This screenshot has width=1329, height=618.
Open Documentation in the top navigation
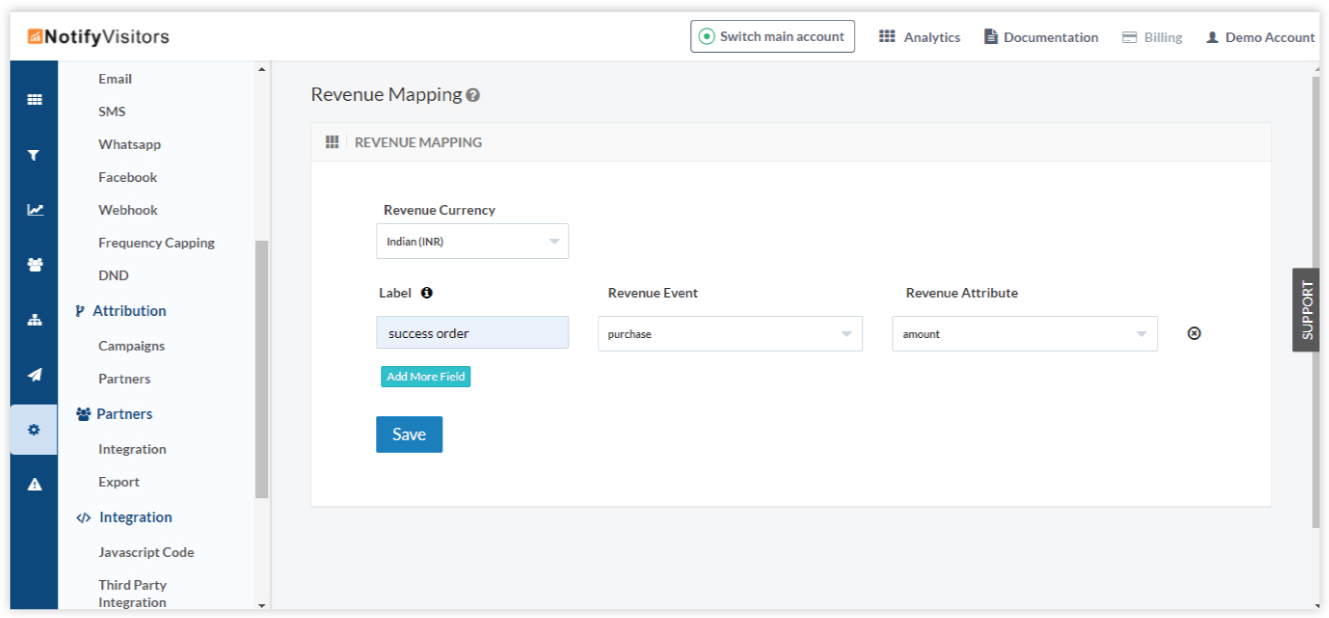1041,37
